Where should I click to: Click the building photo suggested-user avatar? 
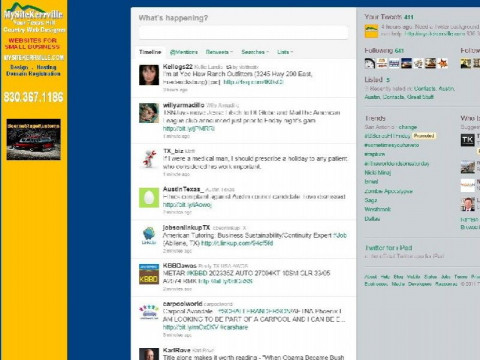pyautogui.click(x=468, y=167)
